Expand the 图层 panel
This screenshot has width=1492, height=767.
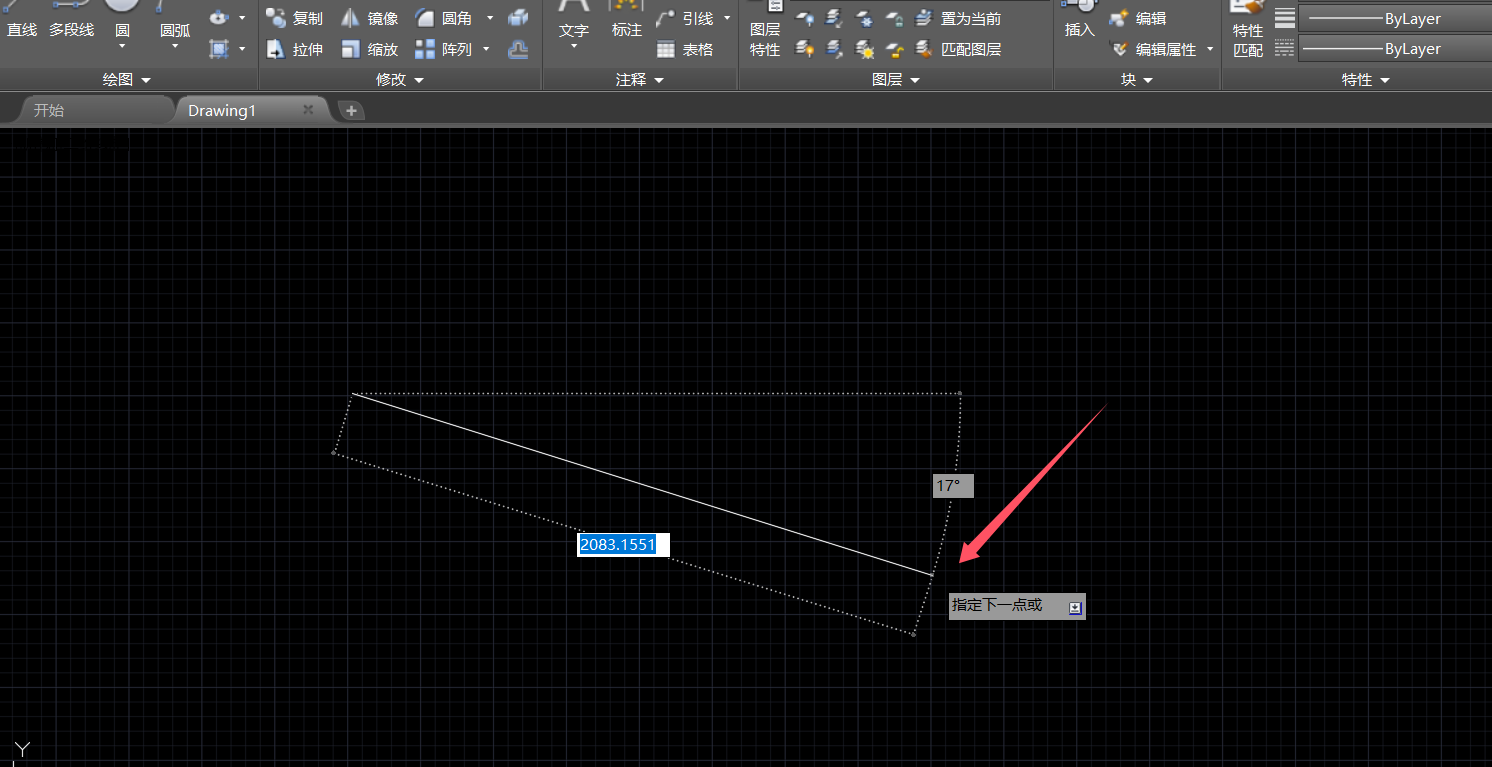pos(896,80)
